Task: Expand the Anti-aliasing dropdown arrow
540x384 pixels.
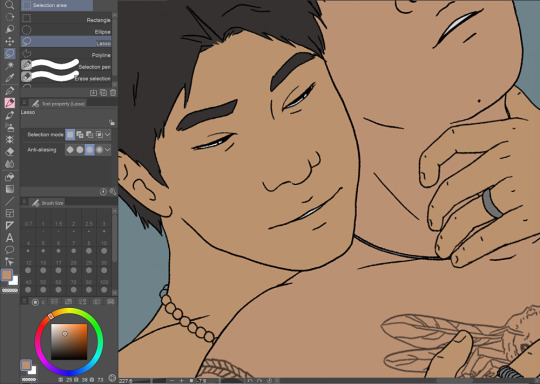Action: [107, 150]
